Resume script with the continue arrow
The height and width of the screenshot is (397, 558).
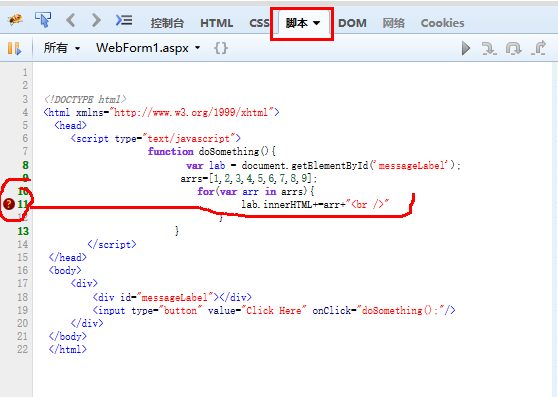point(465,48)
